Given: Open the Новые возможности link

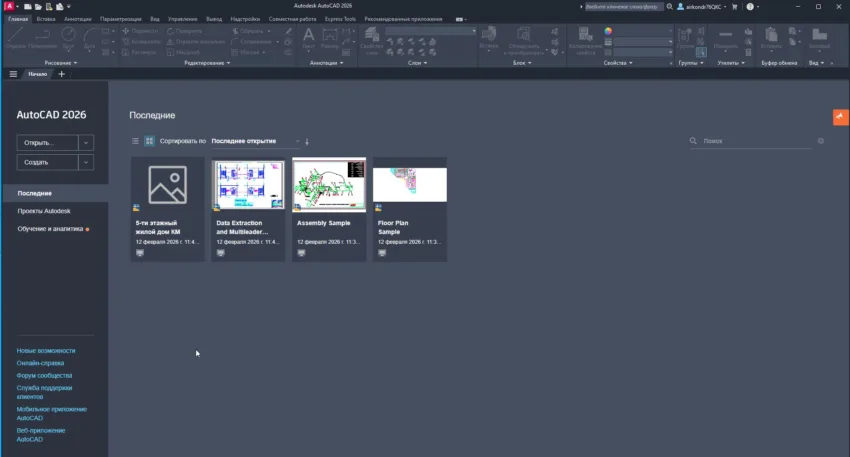Looking at the screenshot, I should pos(46,351).
